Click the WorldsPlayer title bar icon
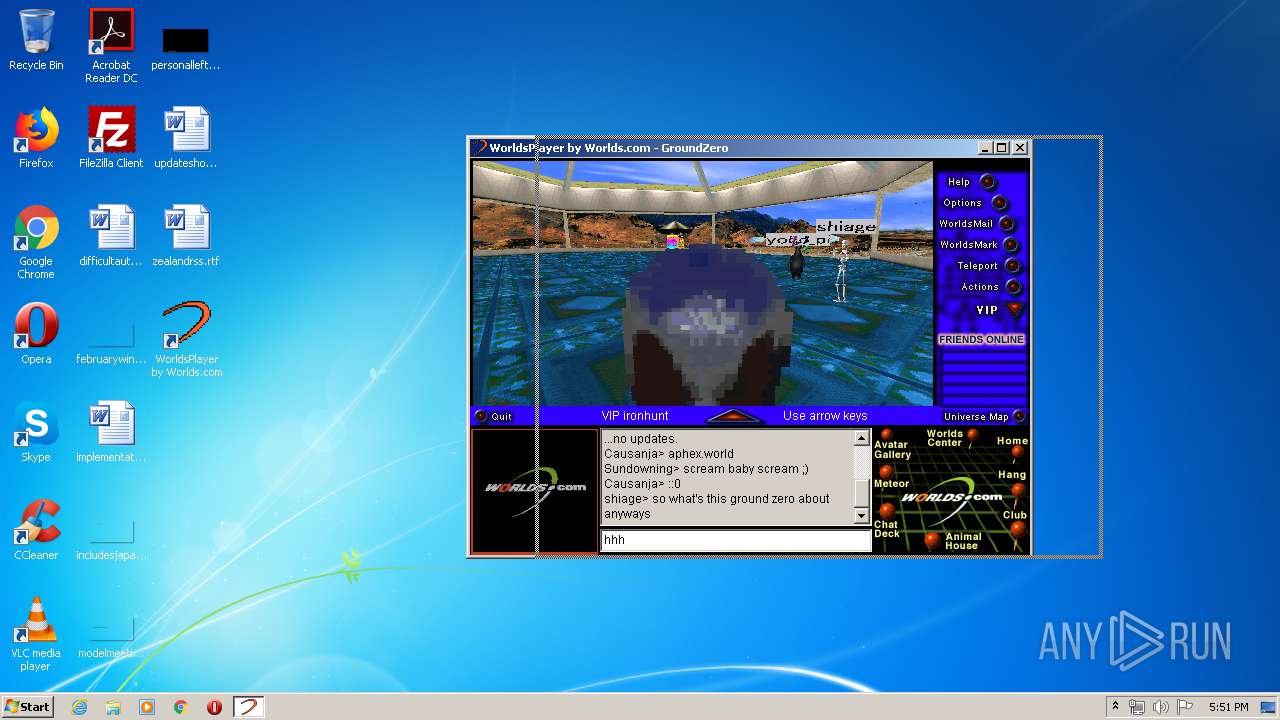 479,148
